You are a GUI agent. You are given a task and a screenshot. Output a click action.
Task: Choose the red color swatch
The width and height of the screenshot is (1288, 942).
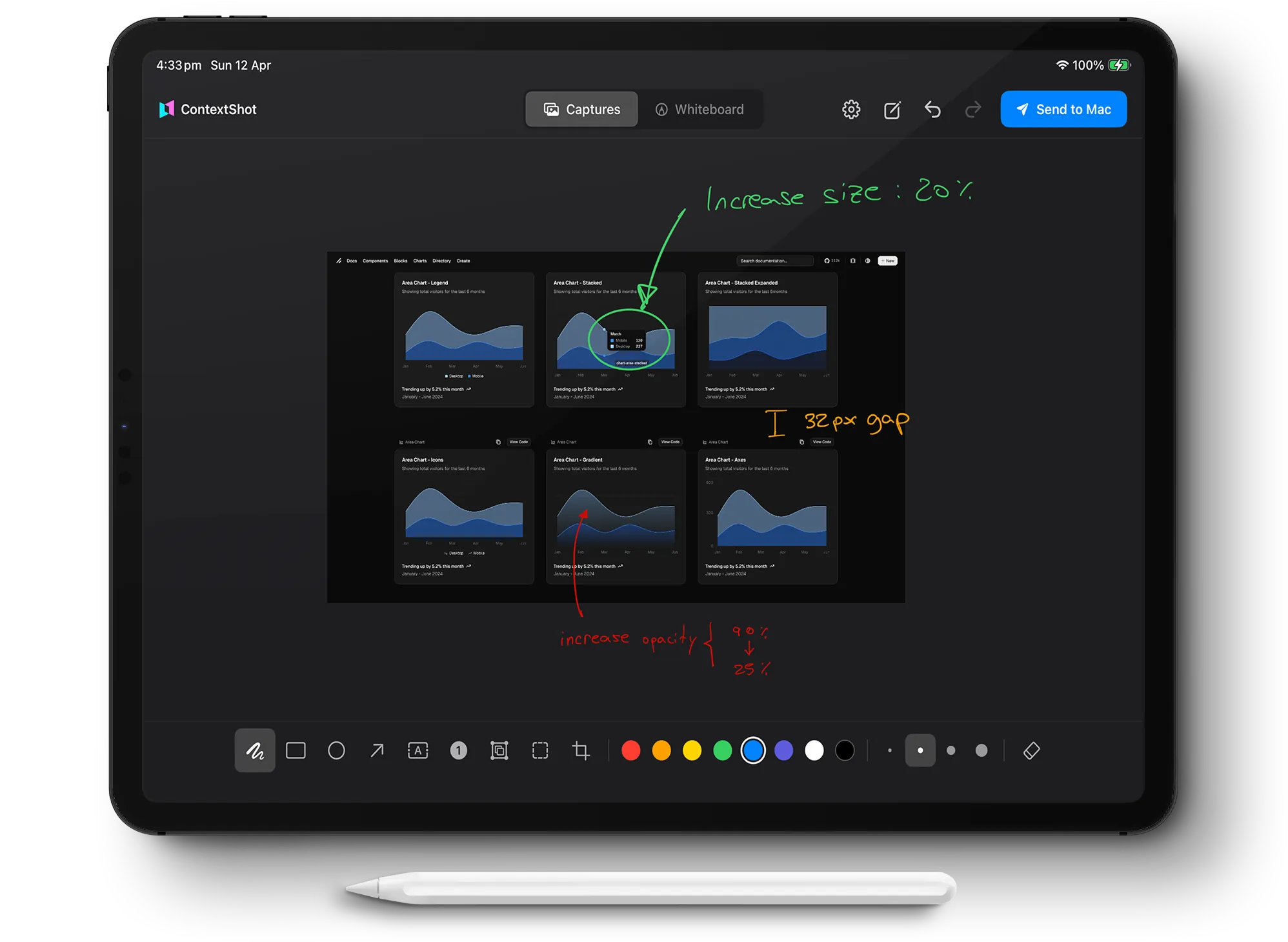point(630,750)
